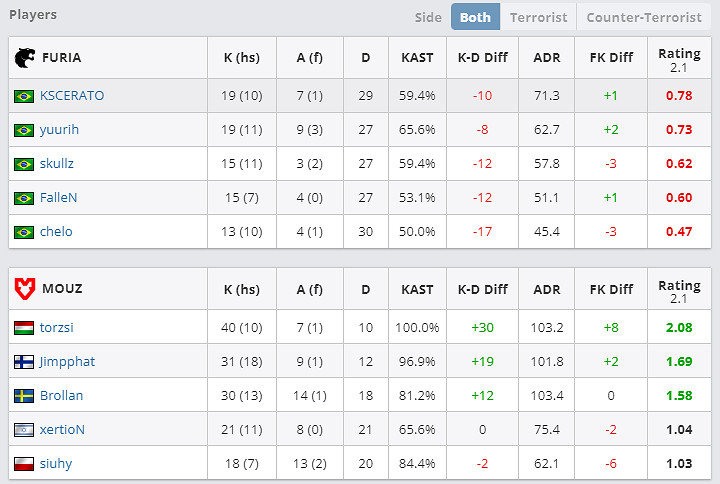This screenshot has width=720, height=484.
Task: Click the Israel flag beside xertioN
Action: point(24,429)
